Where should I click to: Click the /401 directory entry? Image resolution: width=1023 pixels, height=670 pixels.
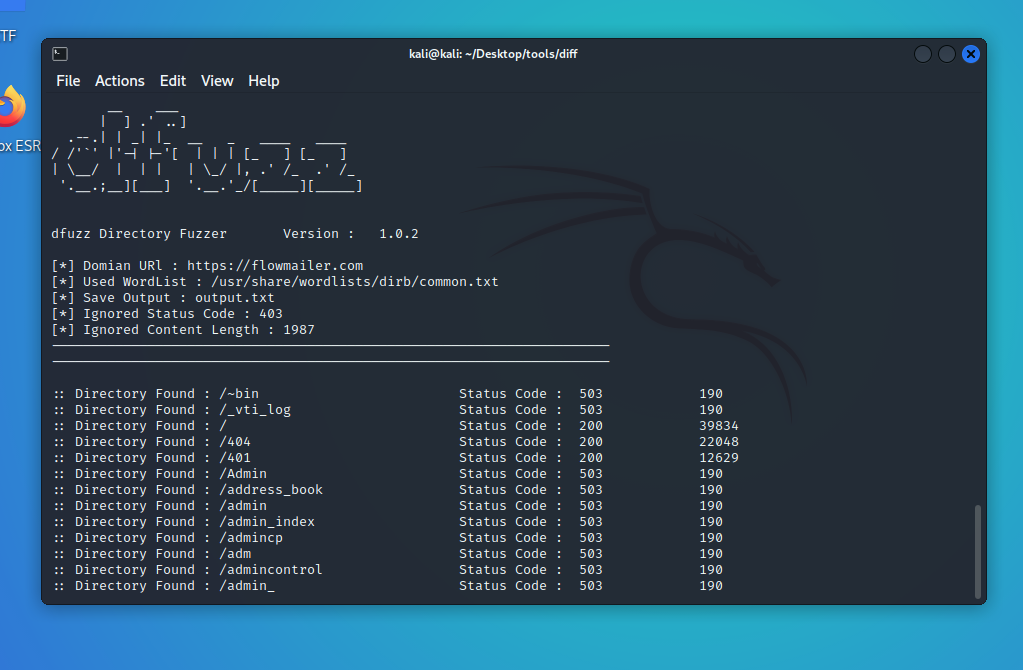point(235,457)
